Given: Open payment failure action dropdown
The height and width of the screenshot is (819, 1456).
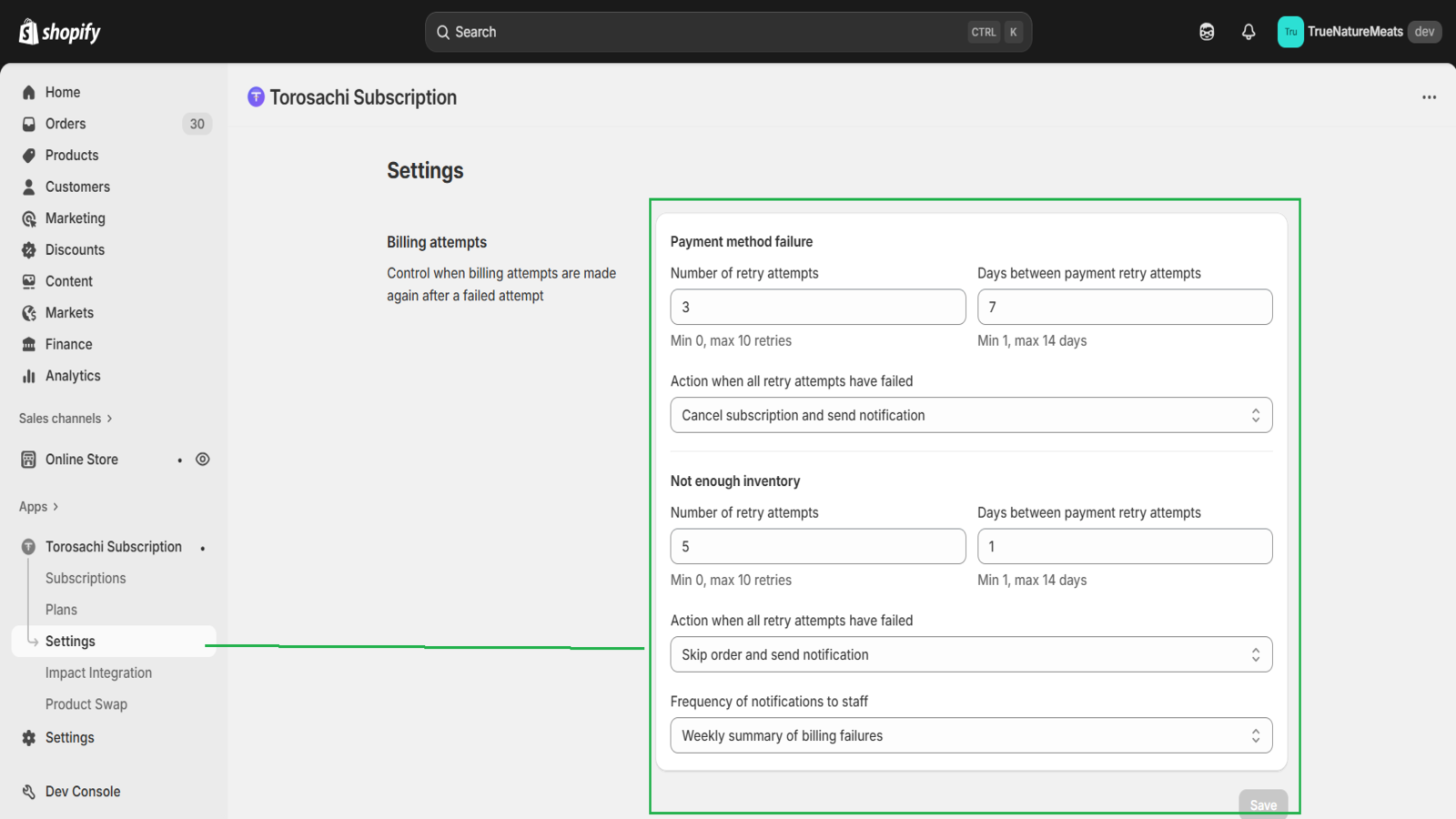Looking at the screenshot, I should [x=971, y=415].
